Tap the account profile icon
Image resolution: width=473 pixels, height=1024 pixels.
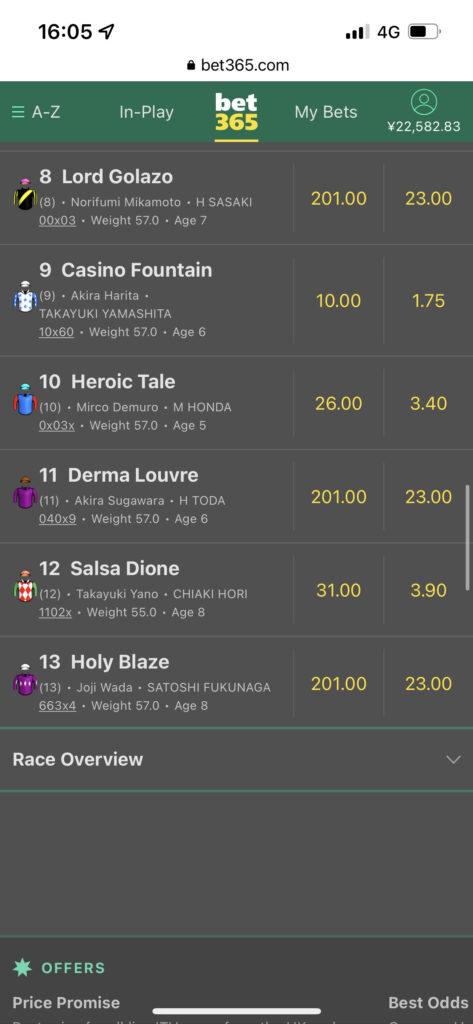pos(423,103)
